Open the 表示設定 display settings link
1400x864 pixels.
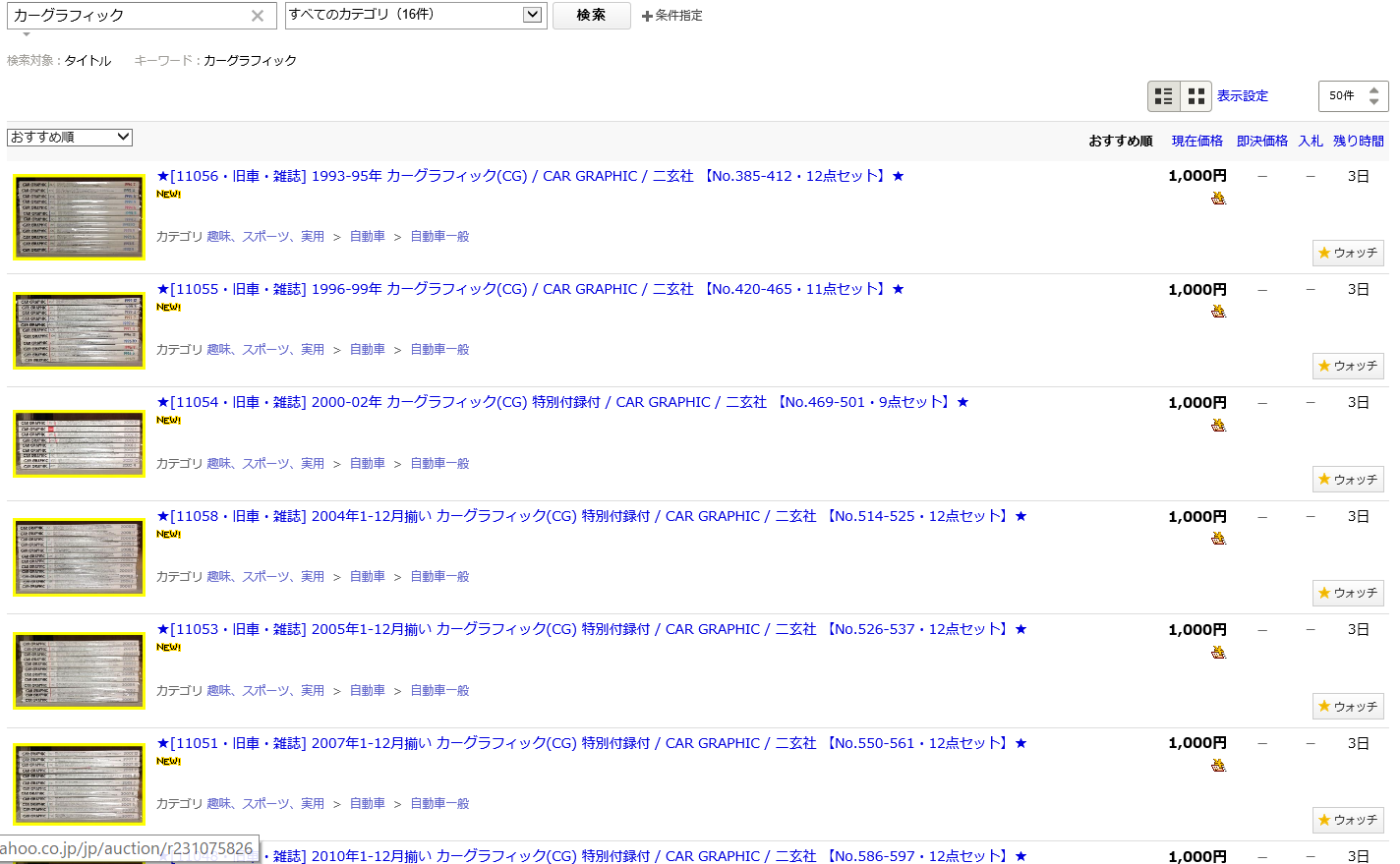(1243, 95)
